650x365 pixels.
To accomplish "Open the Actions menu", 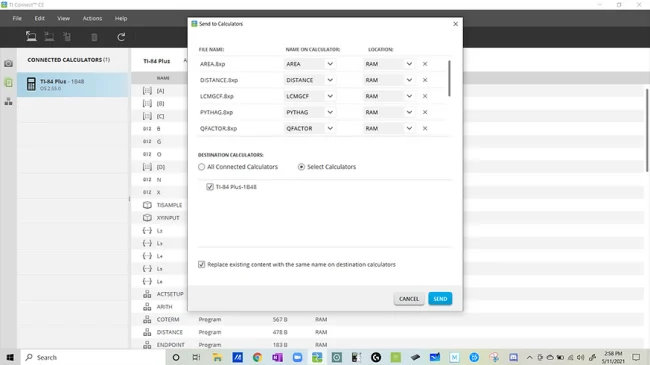I will click(92, 18).
